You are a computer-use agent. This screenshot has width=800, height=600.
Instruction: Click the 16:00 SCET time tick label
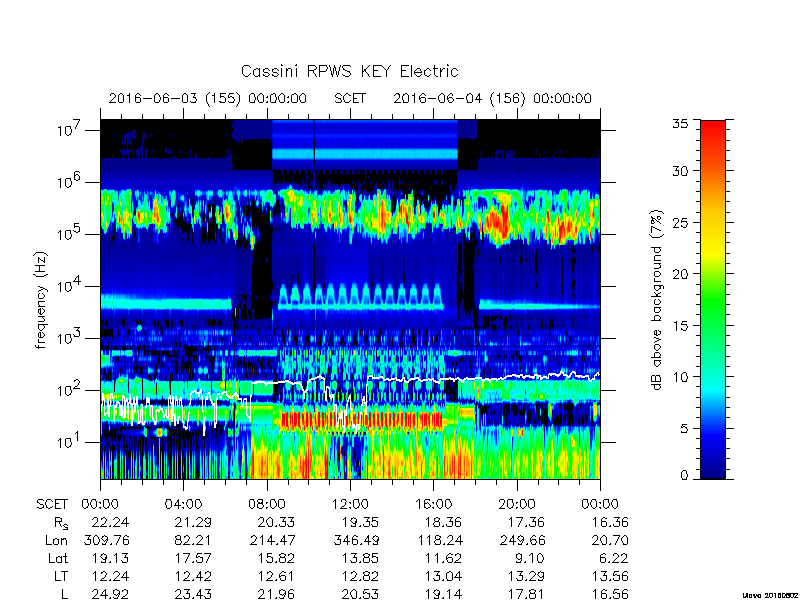433,504
